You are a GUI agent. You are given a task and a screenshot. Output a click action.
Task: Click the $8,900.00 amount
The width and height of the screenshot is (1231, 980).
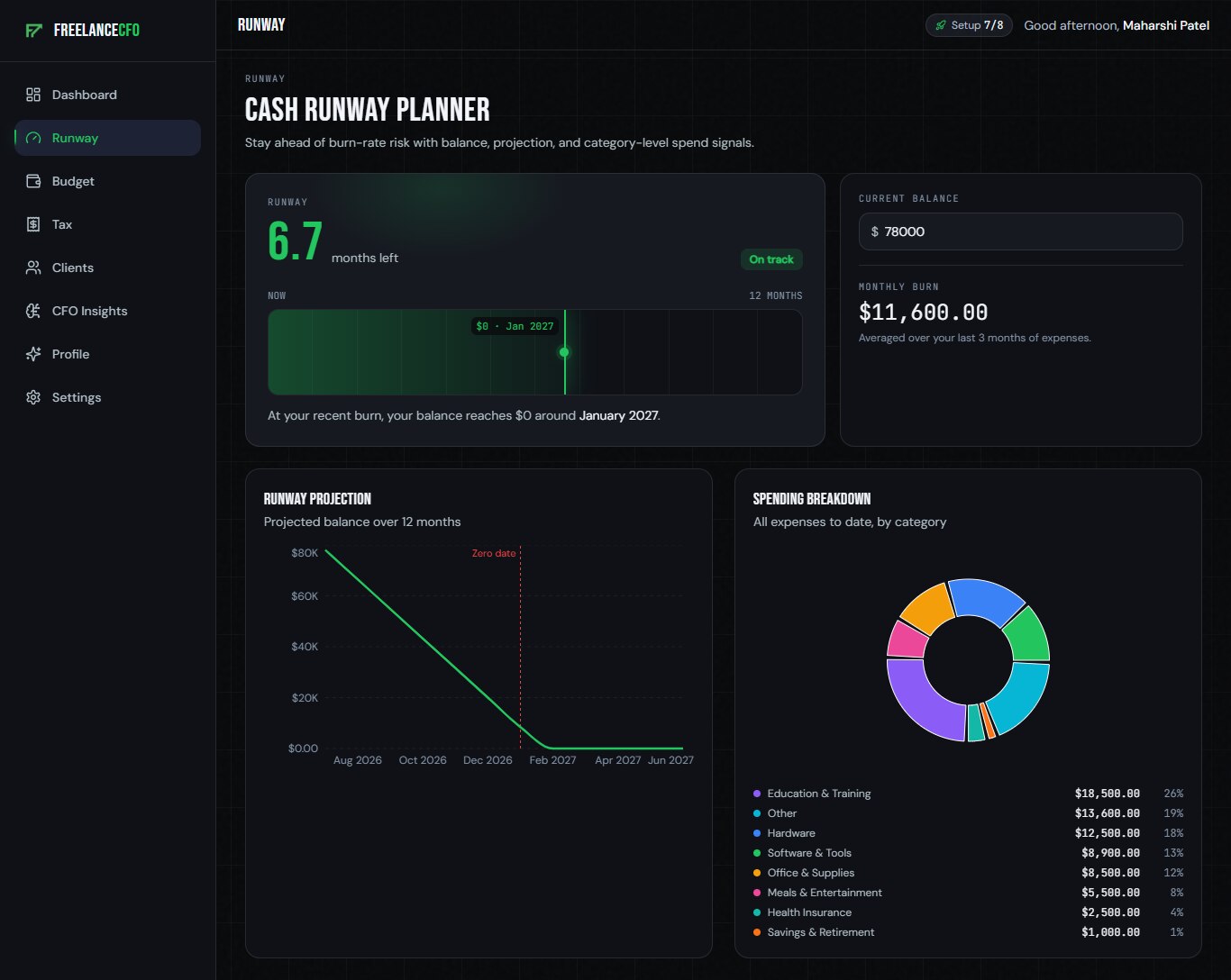(1111, 853)
